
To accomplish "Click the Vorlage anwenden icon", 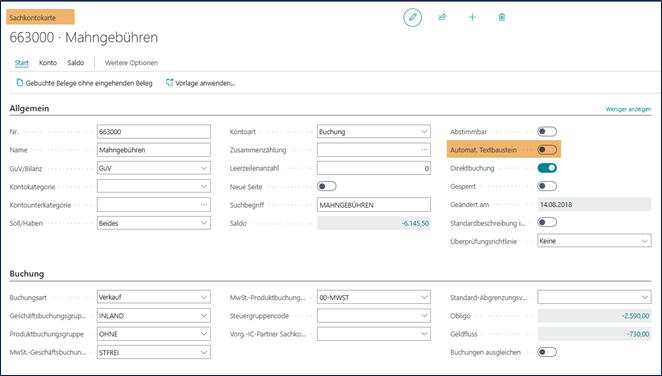I will tap(169, 83).
